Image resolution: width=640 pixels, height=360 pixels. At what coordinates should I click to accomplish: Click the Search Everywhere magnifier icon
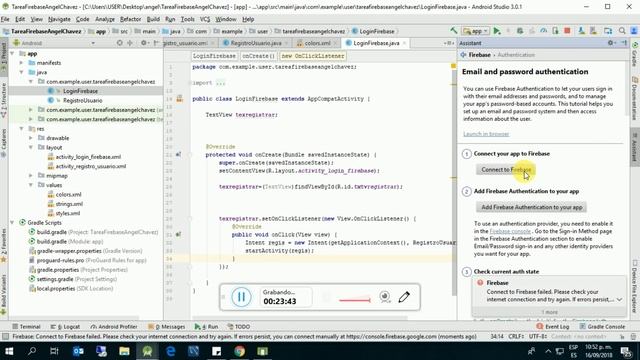coord(622,31)
